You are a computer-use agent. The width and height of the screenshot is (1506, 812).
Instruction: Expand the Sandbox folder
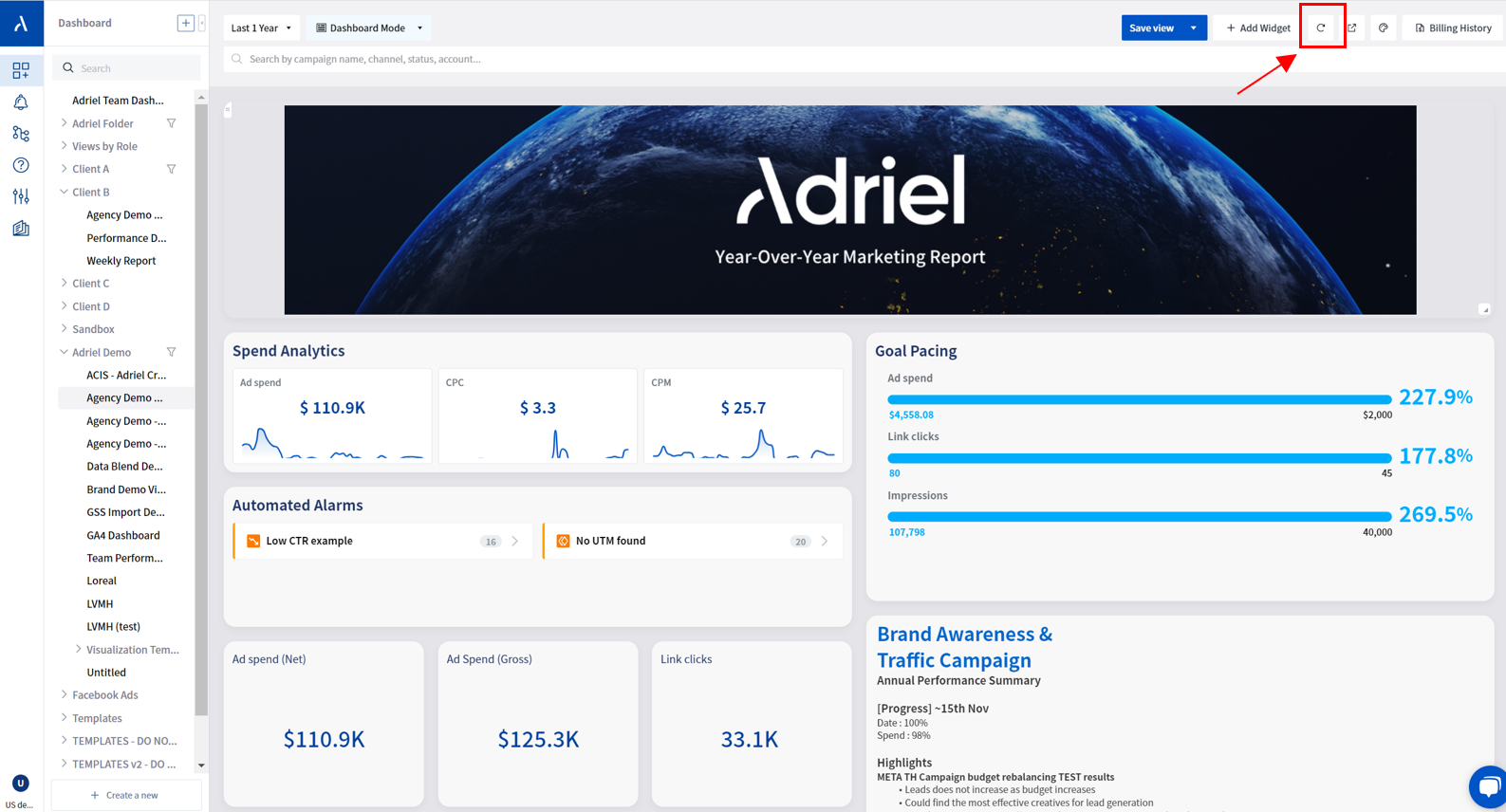[x=64, y=329]
